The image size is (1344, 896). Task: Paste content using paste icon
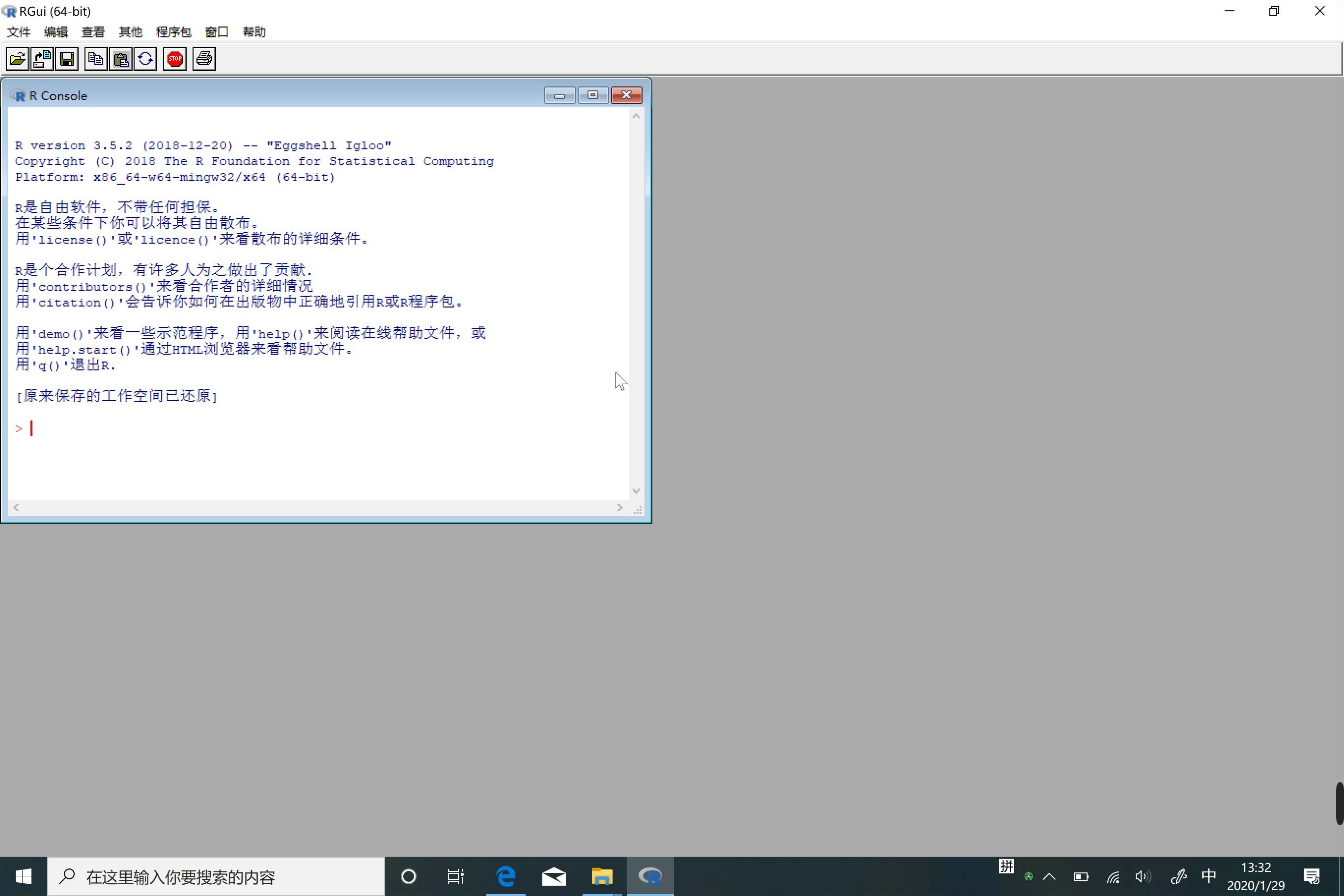tap(119, 58)
